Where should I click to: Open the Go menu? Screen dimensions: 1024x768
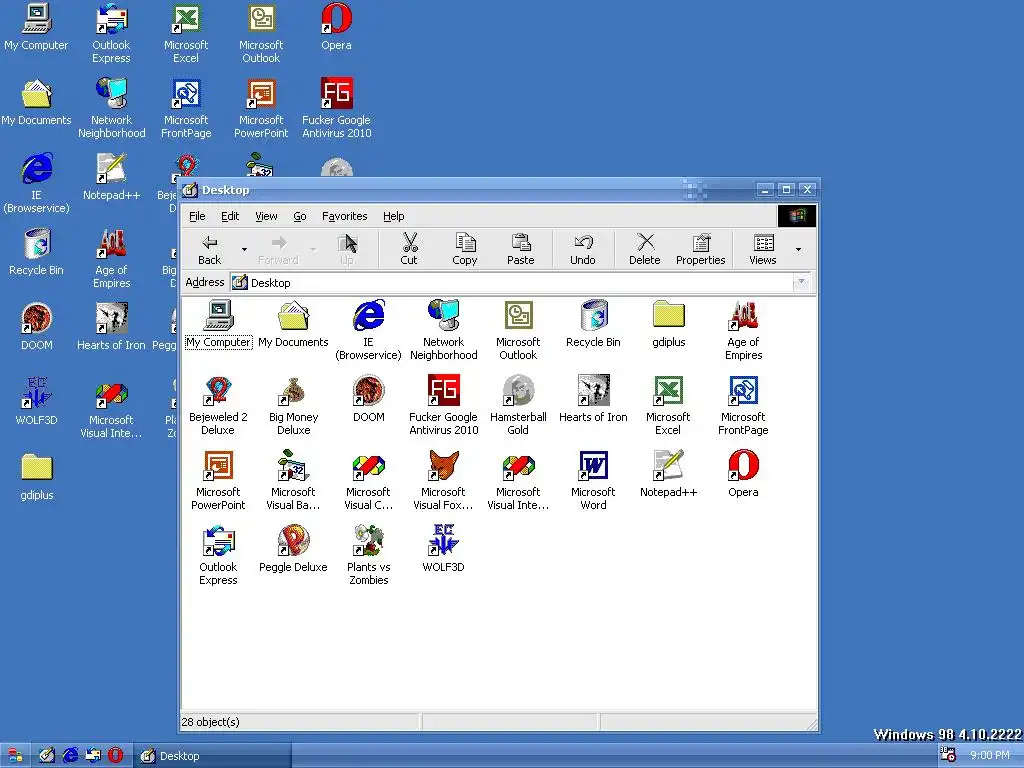[x=300, y=216]
